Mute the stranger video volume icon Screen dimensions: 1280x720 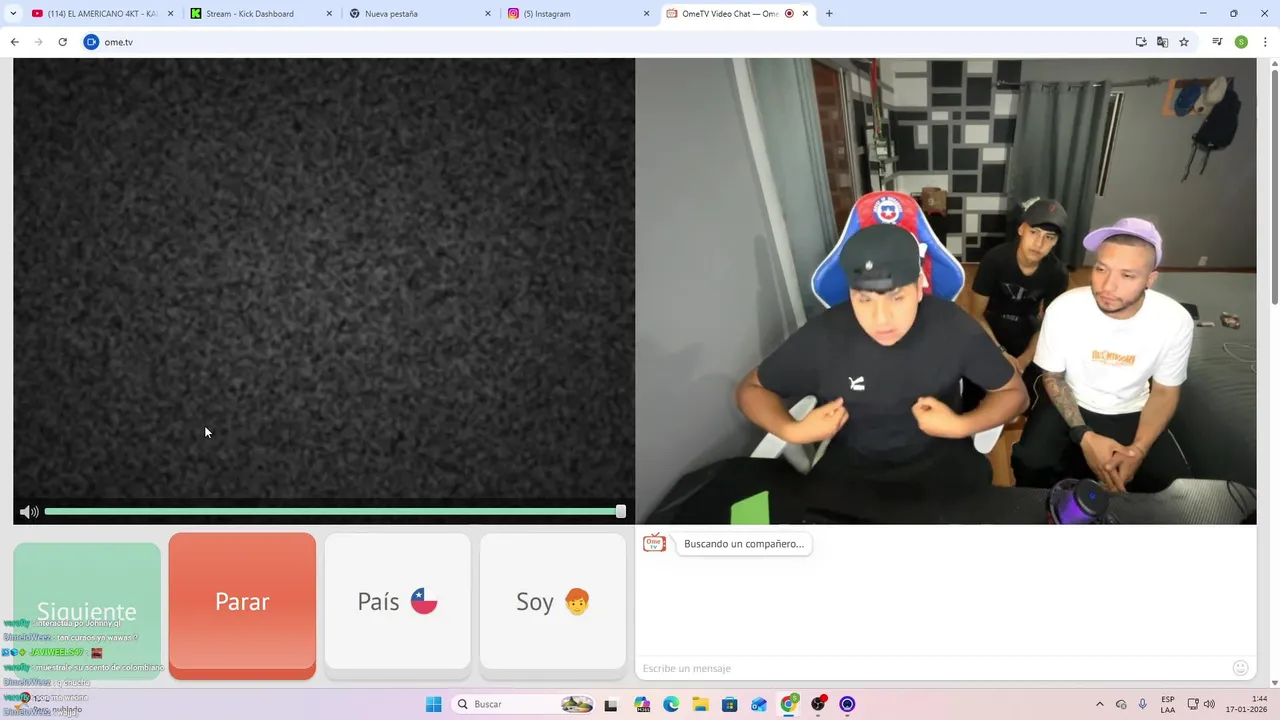tap(29, 512)
